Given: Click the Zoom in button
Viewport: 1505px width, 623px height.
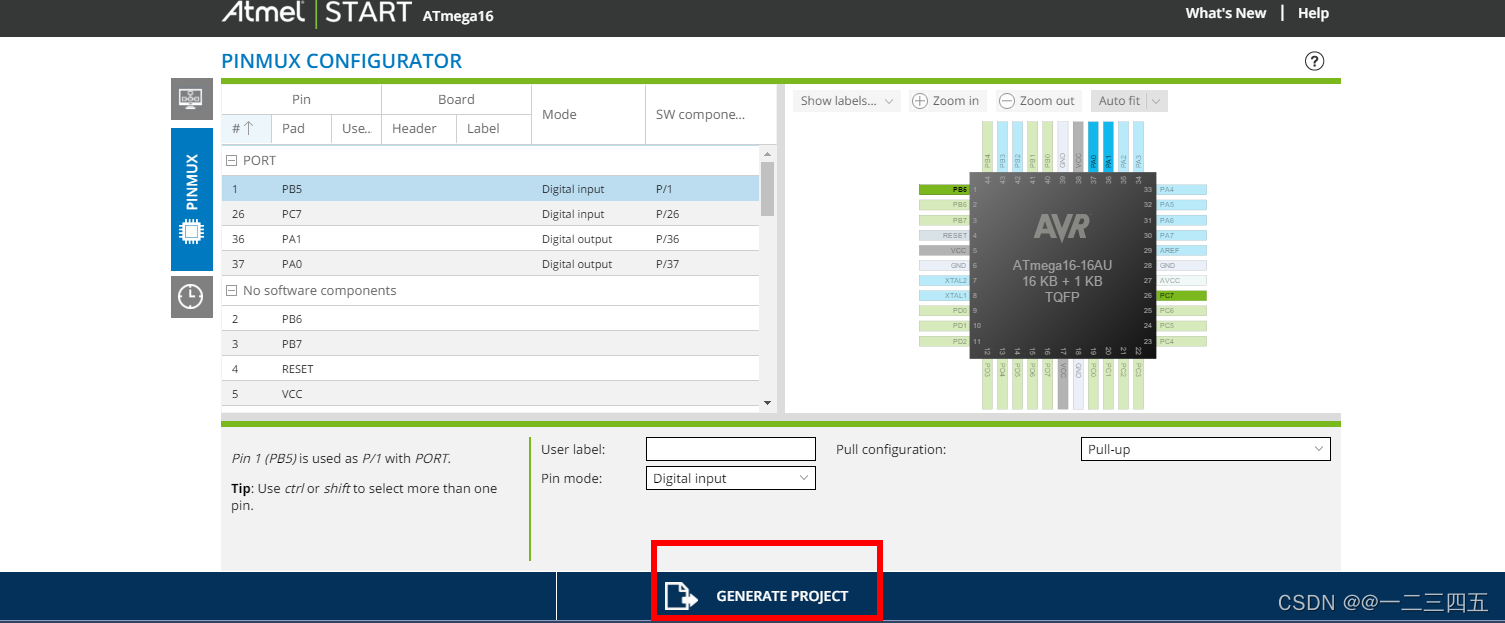Looking at the screenshot, I should [946, 101].
